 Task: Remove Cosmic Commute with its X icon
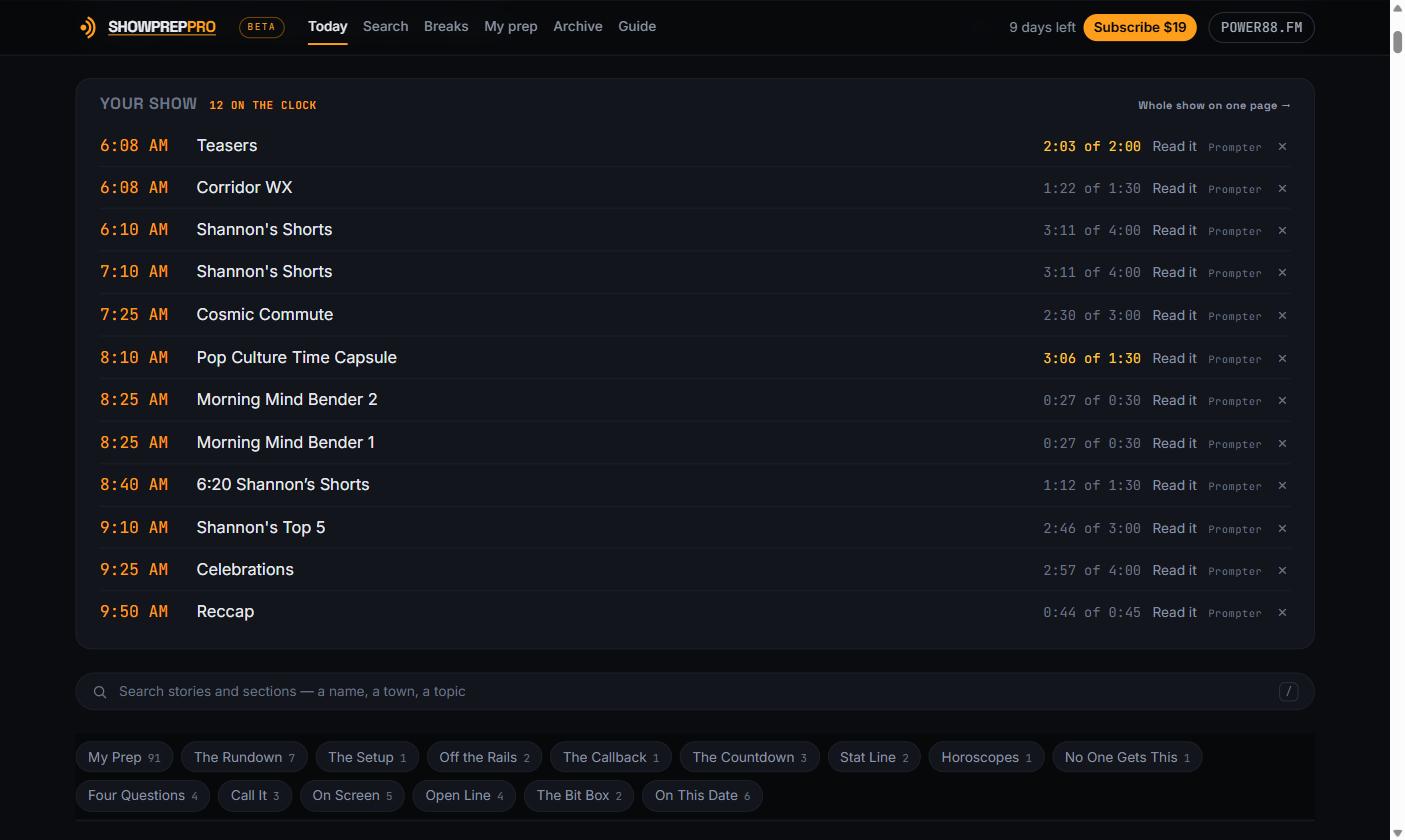(x=1282, y=316)
